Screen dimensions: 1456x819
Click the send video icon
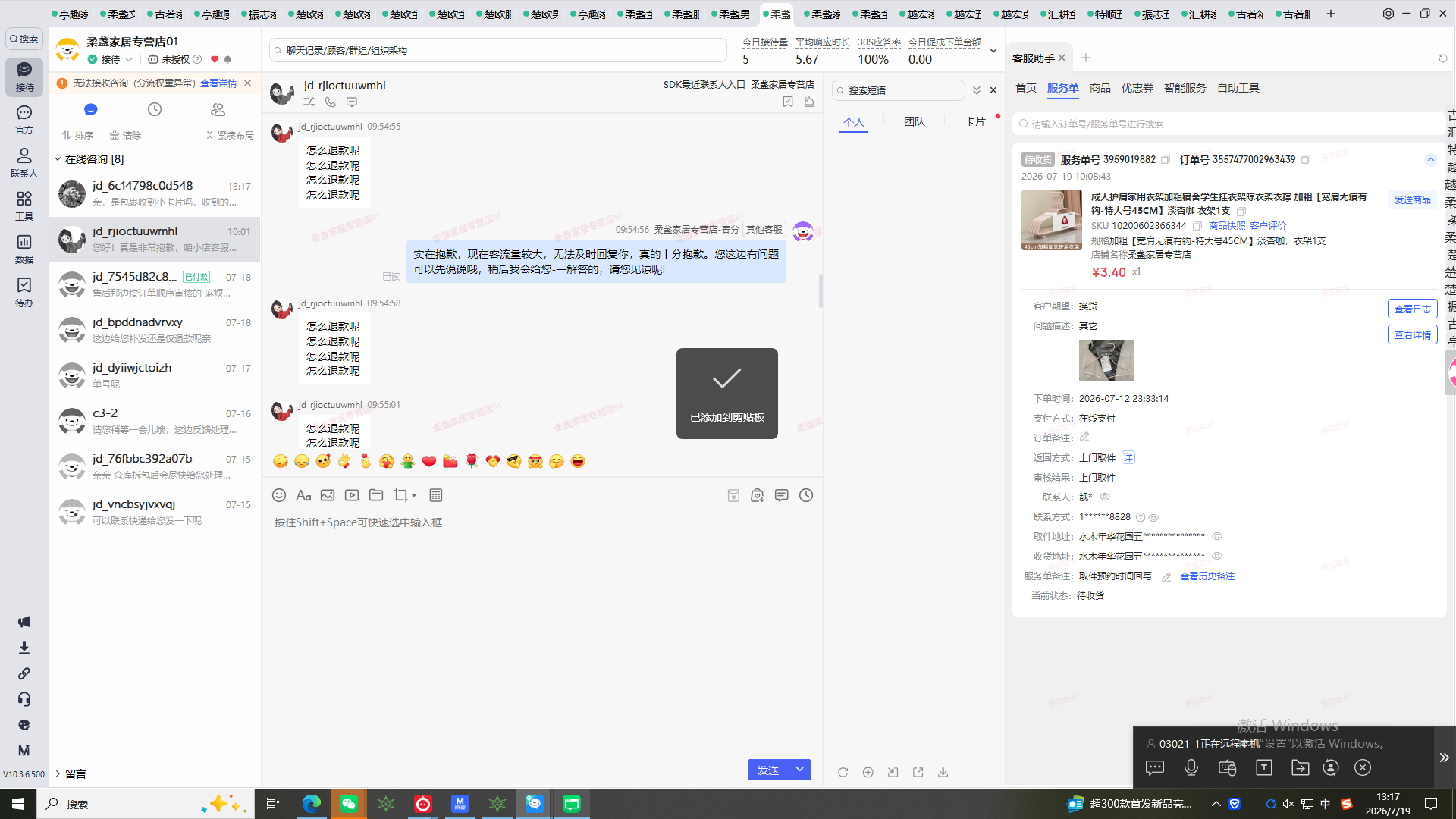pos(352,495)
